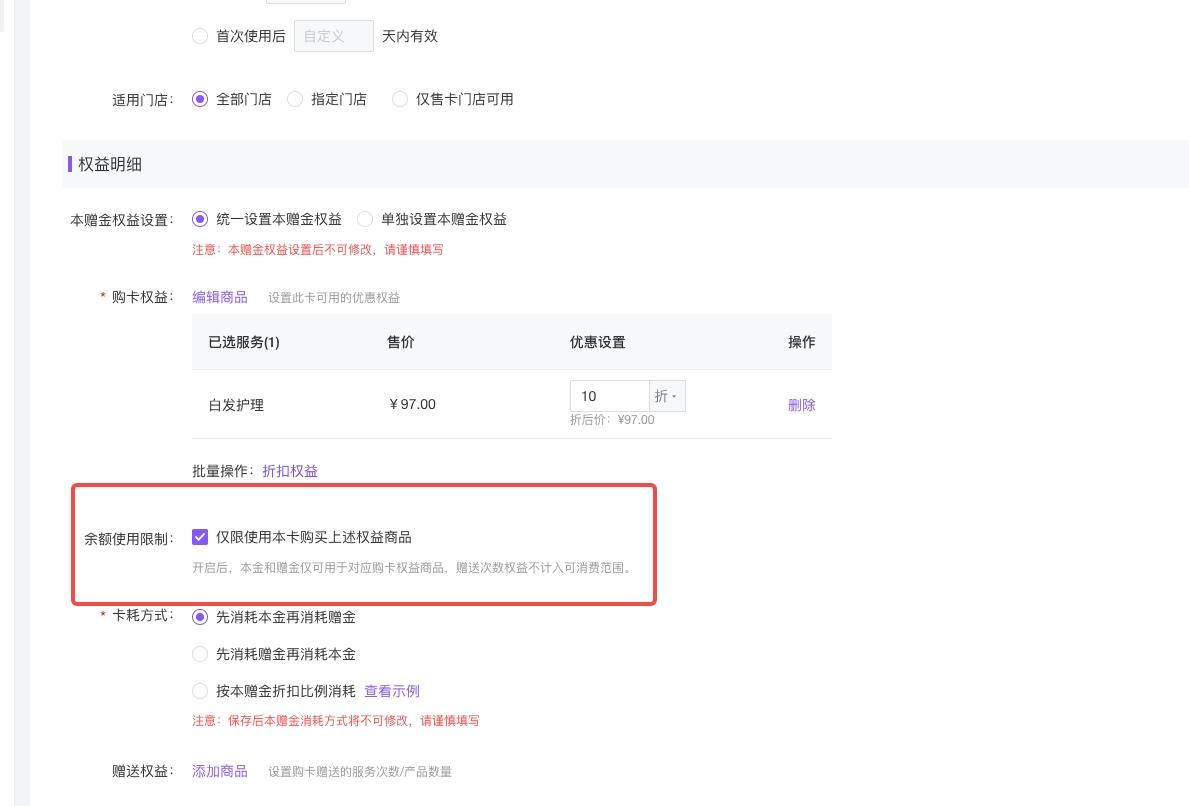
Task: Select 单独设置本赠金权益 option
Action: tap(365, 219)
